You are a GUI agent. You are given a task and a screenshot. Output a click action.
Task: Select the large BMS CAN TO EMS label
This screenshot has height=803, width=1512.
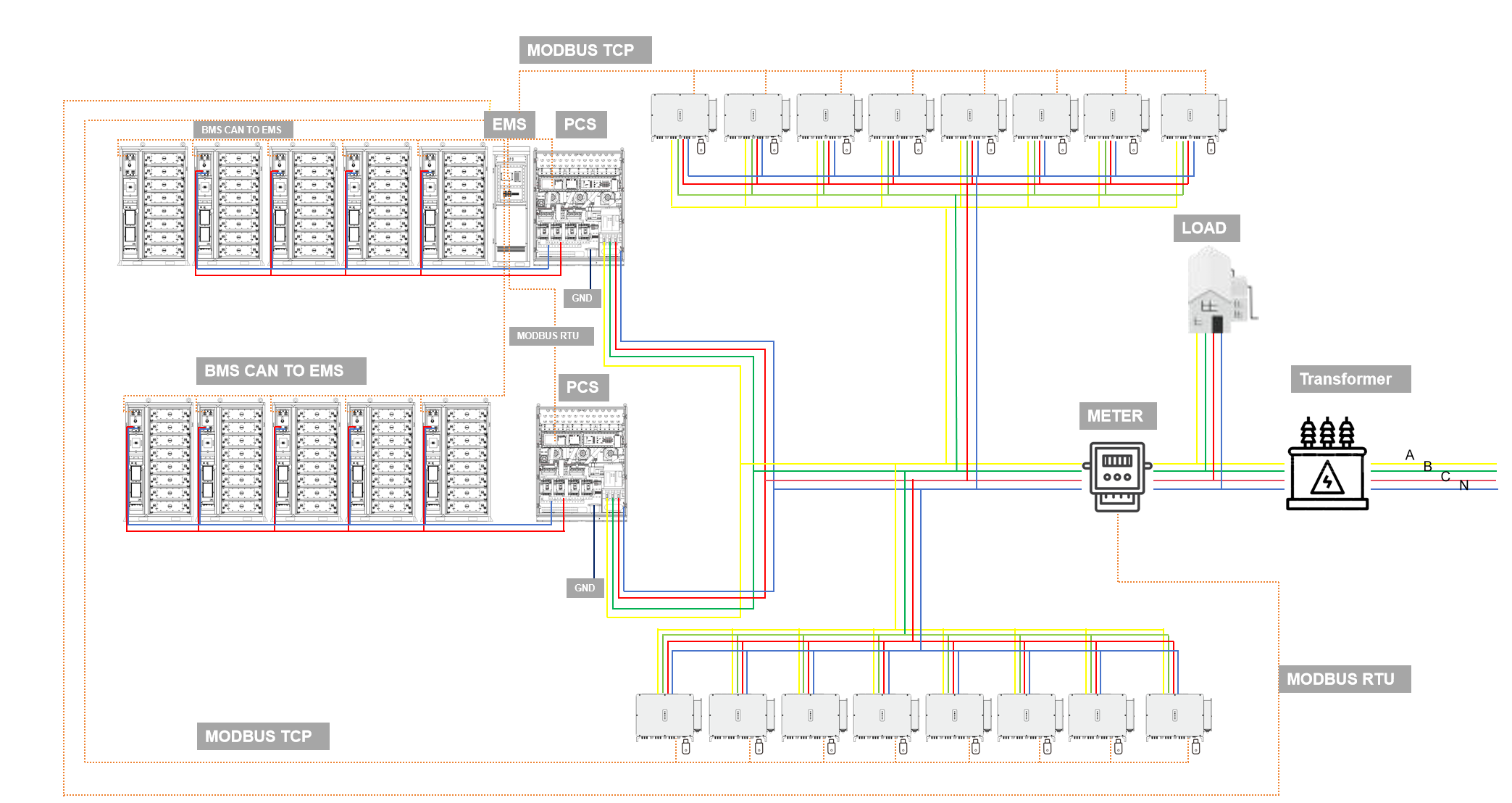click(x=281, y=370)
